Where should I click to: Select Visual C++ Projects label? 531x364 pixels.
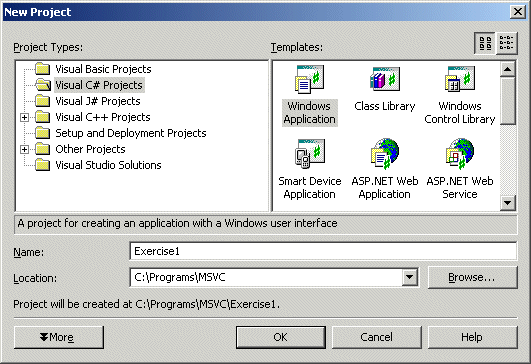pos(103,117)
